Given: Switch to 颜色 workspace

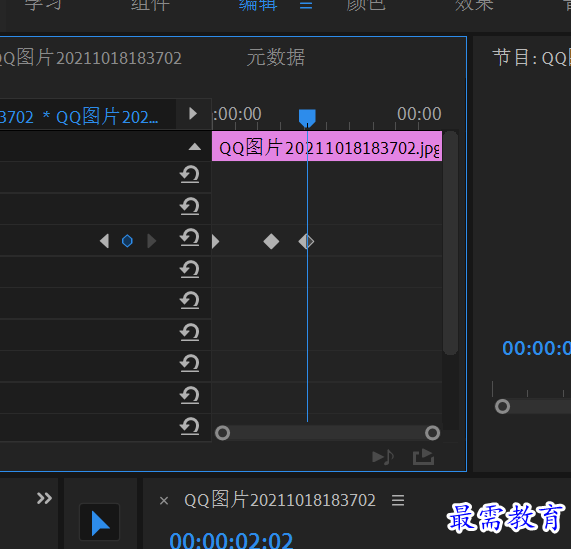Looking at the screenshot, I should (366, 5).
